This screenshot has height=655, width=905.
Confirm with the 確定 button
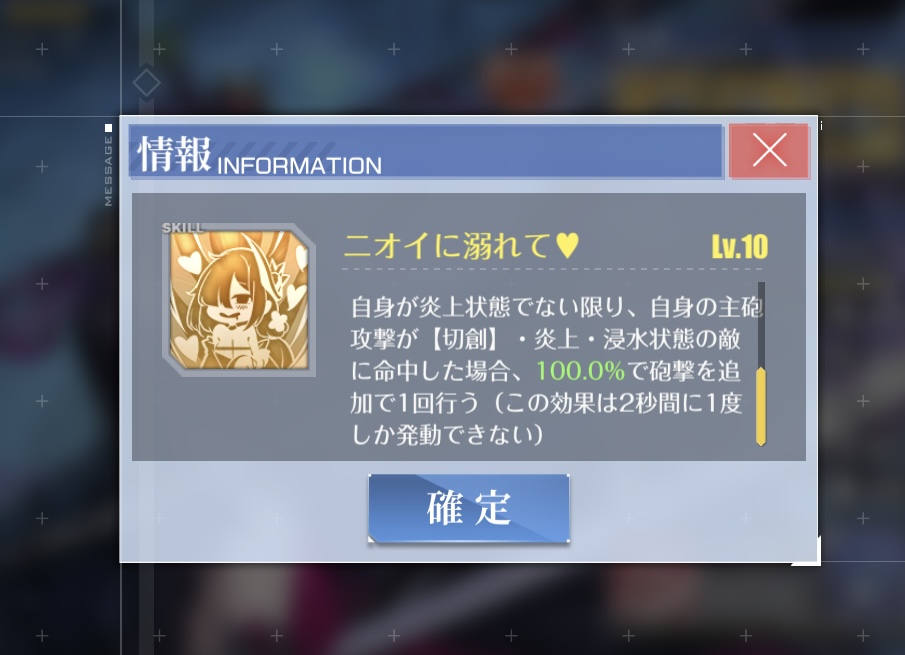point(469,508)
